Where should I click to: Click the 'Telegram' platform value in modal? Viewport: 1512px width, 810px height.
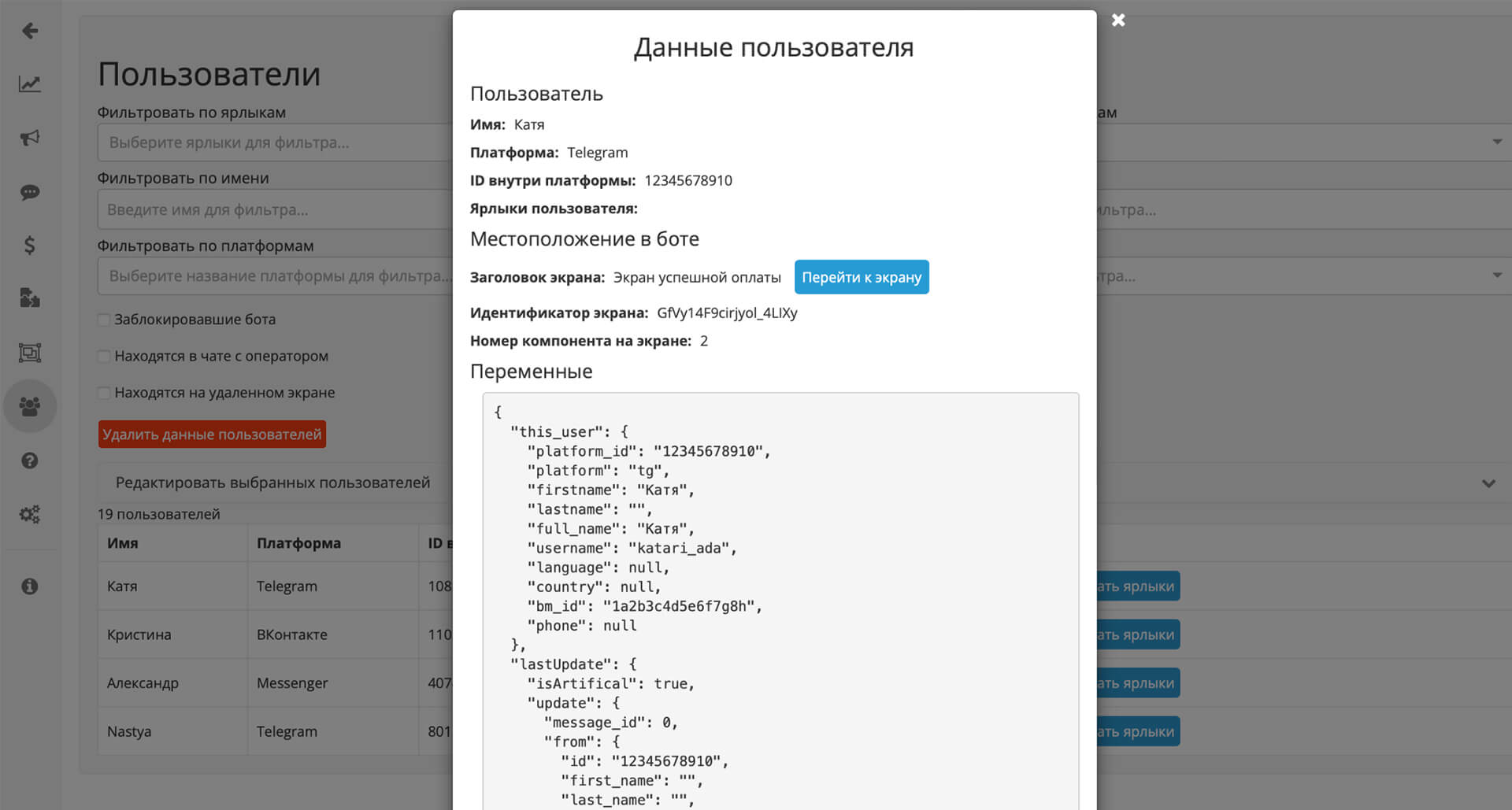597,153
